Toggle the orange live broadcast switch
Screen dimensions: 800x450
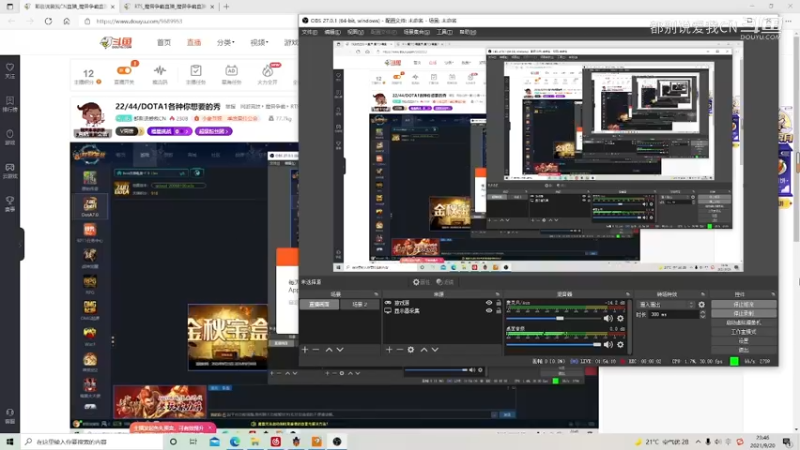pyautogui.click(x=124, y=71)
